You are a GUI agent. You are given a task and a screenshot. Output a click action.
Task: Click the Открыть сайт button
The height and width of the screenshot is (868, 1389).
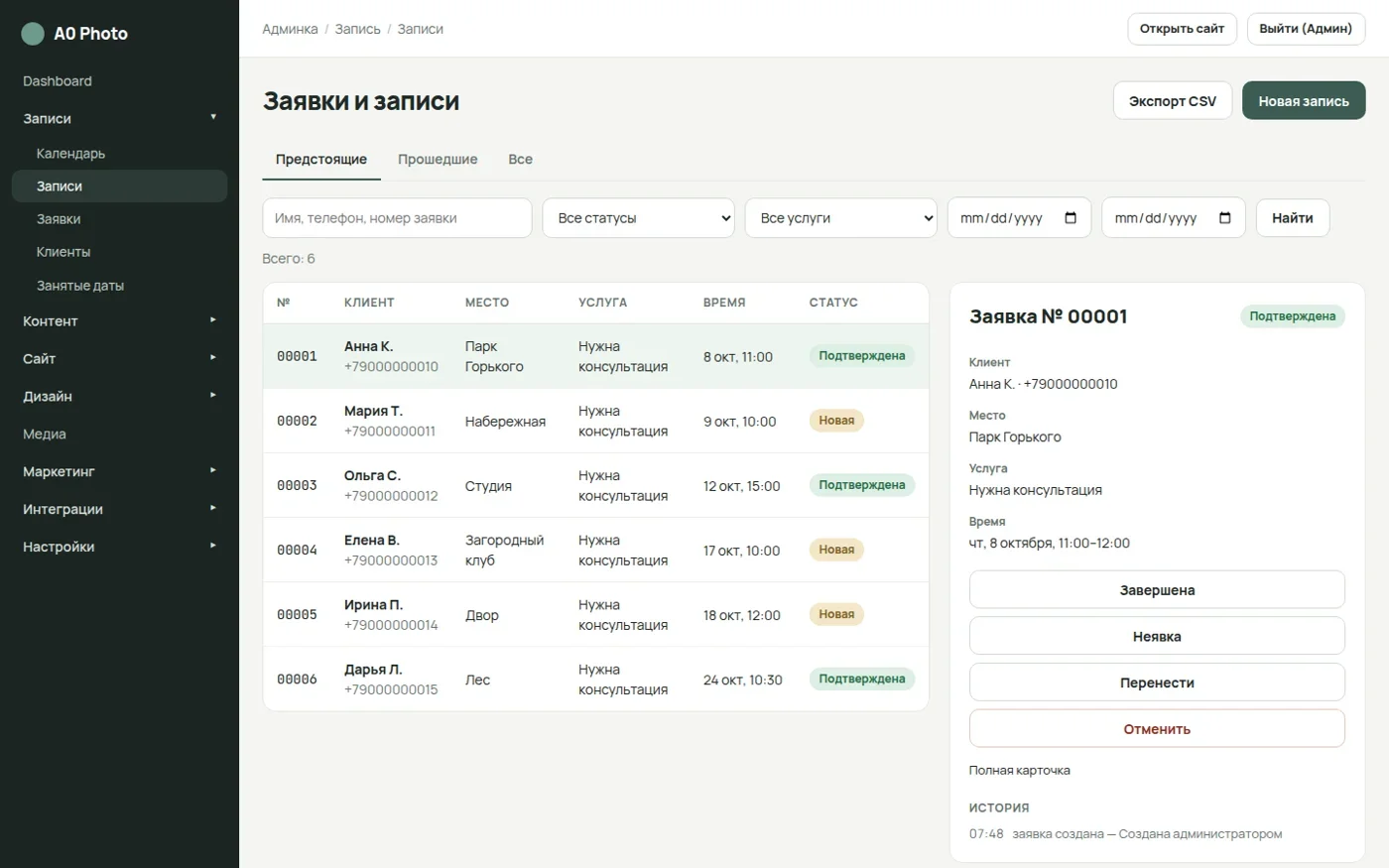click(x=1182, y=29)
